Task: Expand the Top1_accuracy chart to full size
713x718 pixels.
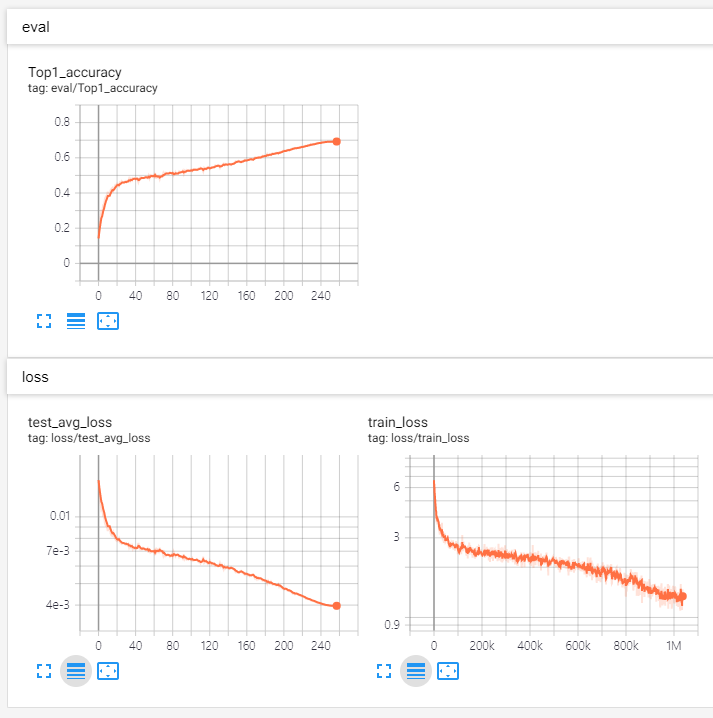Action: pos(43,321)
